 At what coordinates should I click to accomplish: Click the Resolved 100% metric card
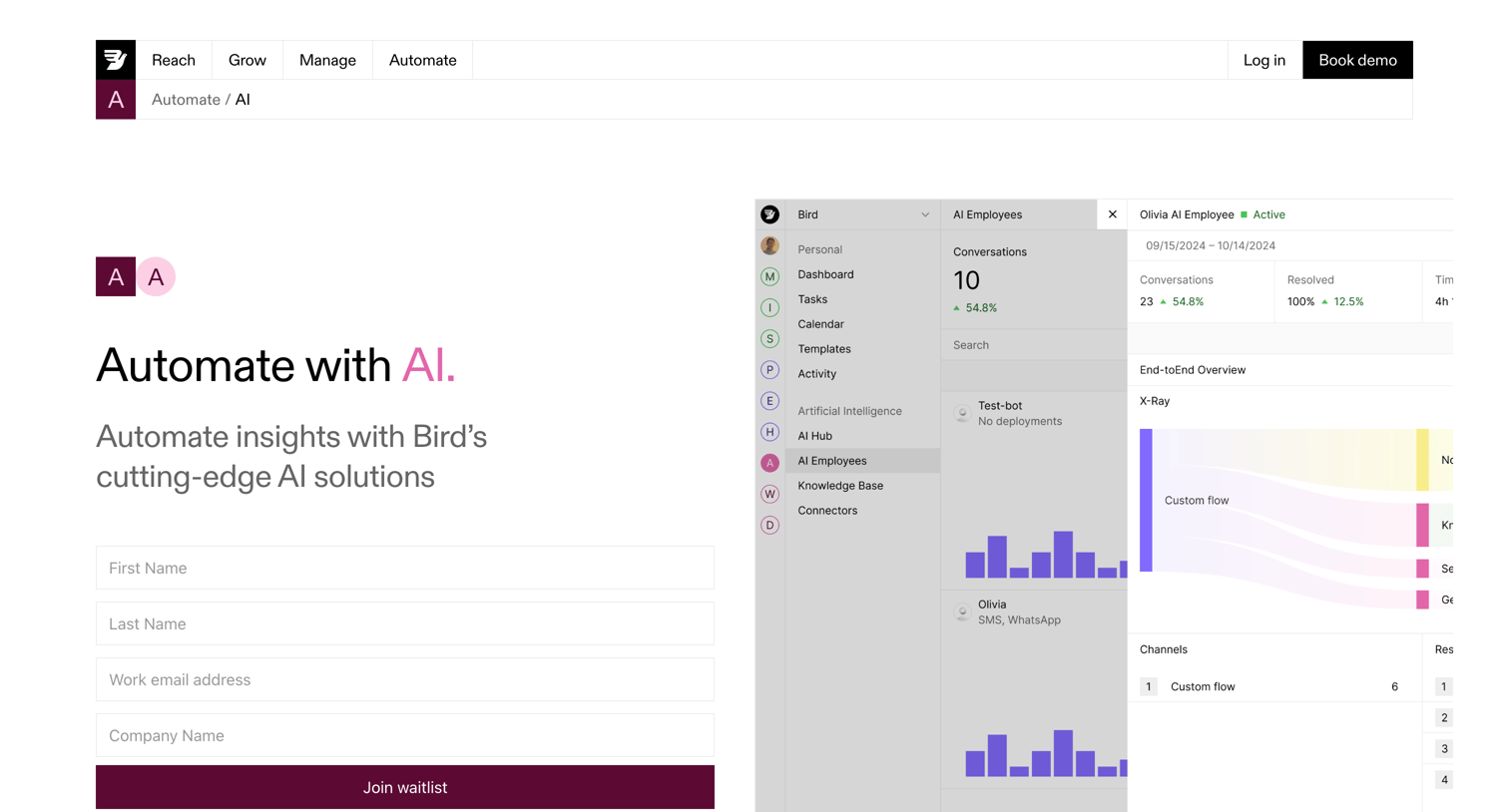(1348, 291)
